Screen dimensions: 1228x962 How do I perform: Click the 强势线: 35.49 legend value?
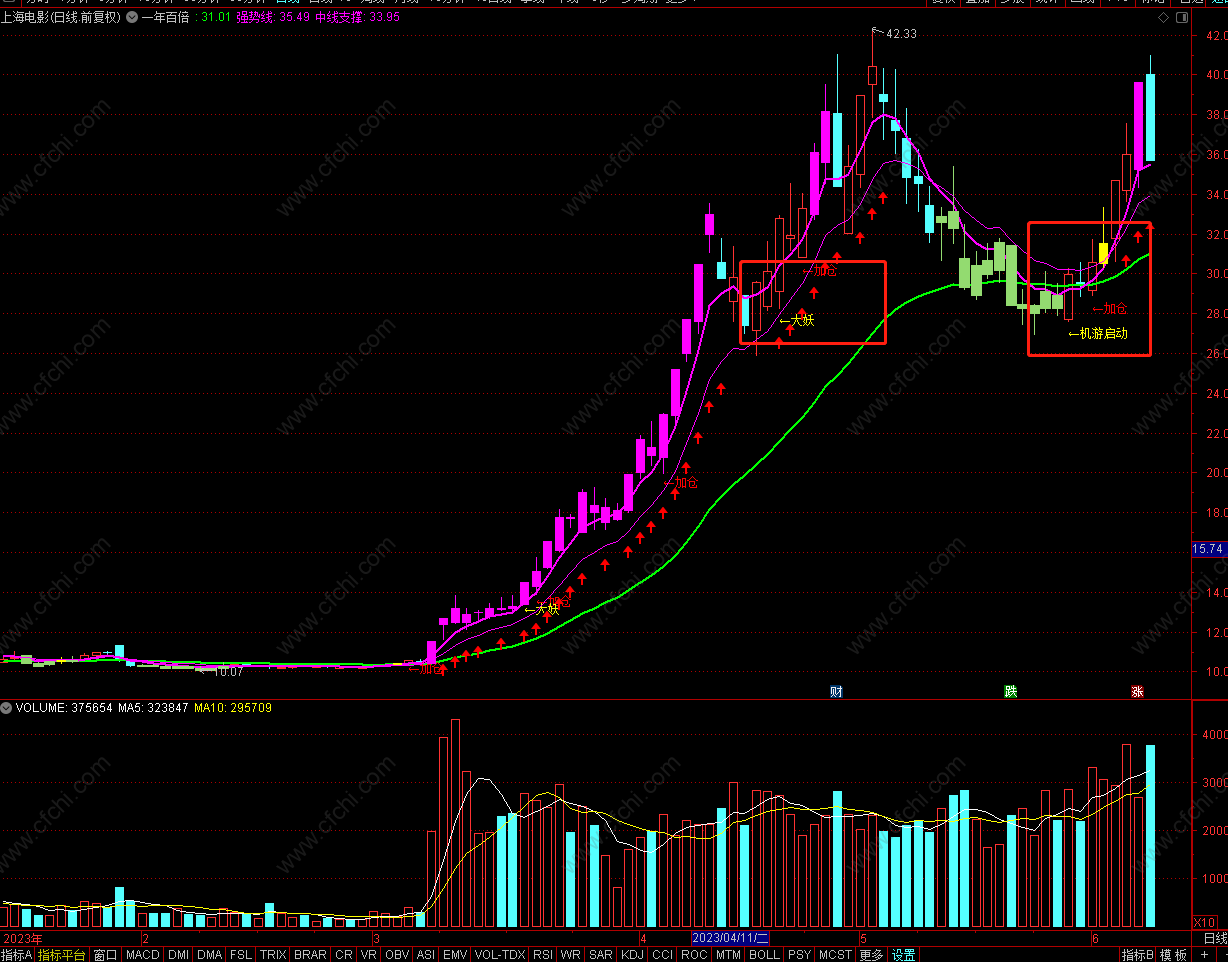click(272, 17)
